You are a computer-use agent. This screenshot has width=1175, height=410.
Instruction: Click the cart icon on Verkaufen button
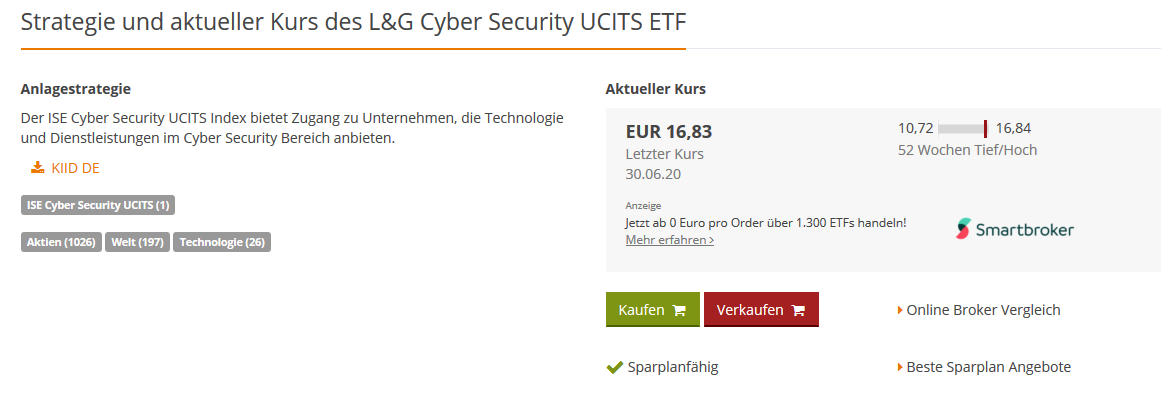tap(798, 310)
